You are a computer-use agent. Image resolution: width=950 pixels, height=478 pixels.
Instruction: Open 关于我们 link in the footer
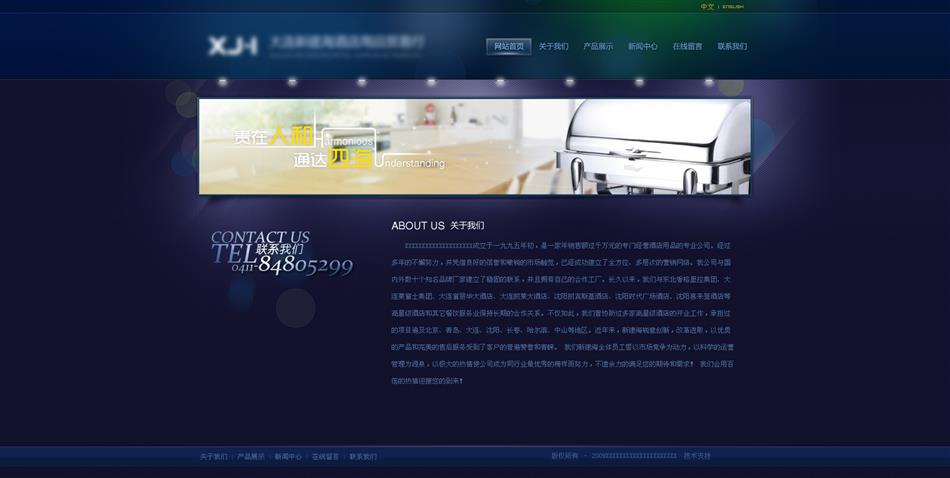coord(213,456)
